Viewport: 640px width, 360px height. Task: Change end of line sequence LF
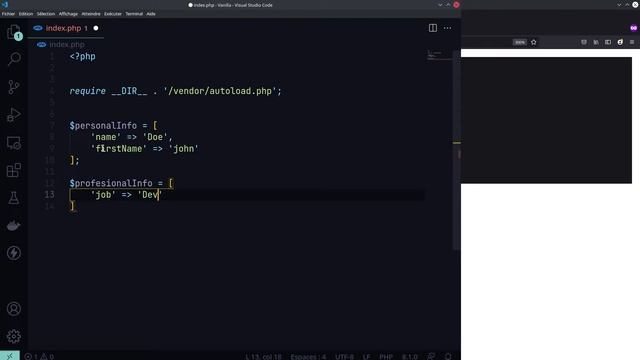[x=367, y=356]
